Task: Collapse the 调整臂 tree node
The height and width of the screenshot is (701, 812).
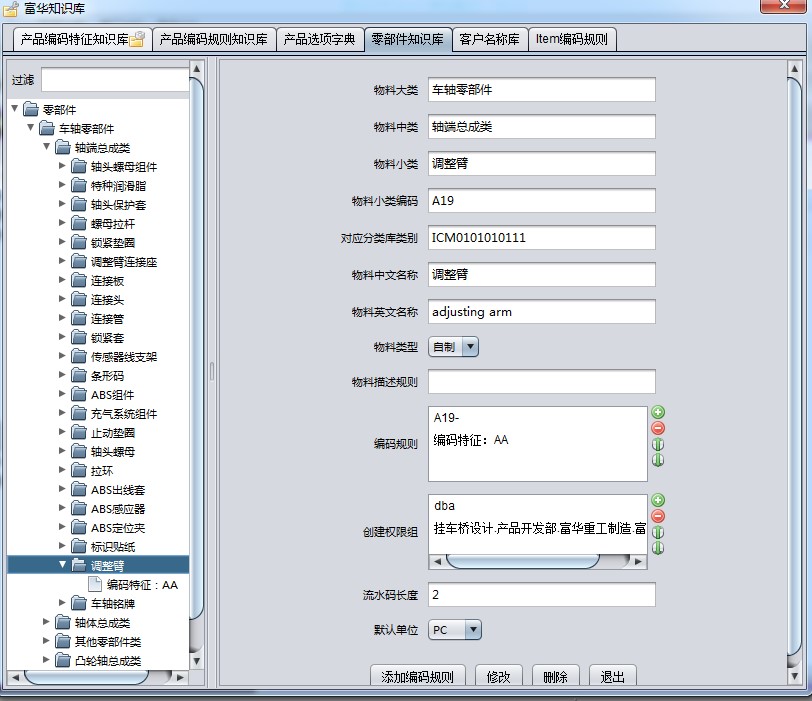Action: pyautogui.click(x=63, y=565)
